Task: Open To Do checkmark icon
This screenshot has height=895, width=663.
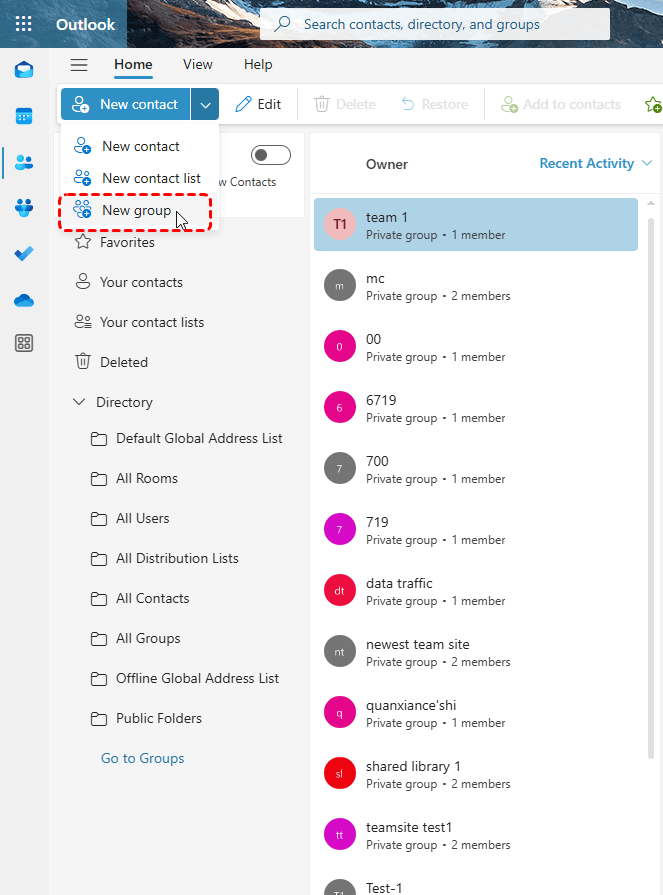Action: click(24, 254)
